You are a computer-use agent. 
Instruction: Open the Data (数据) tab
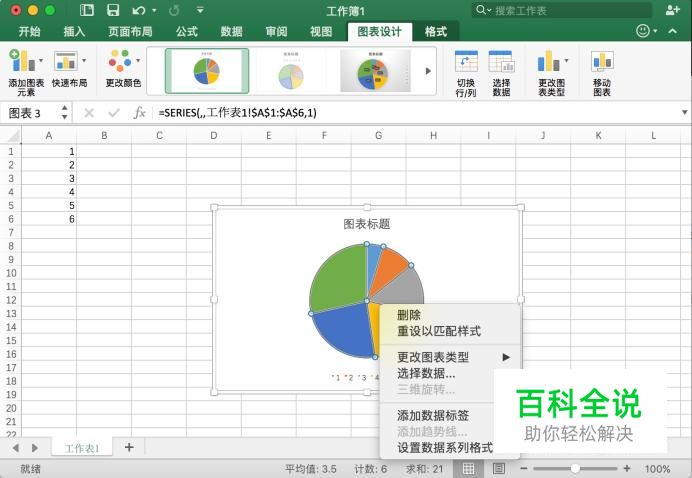pos(232,31)
